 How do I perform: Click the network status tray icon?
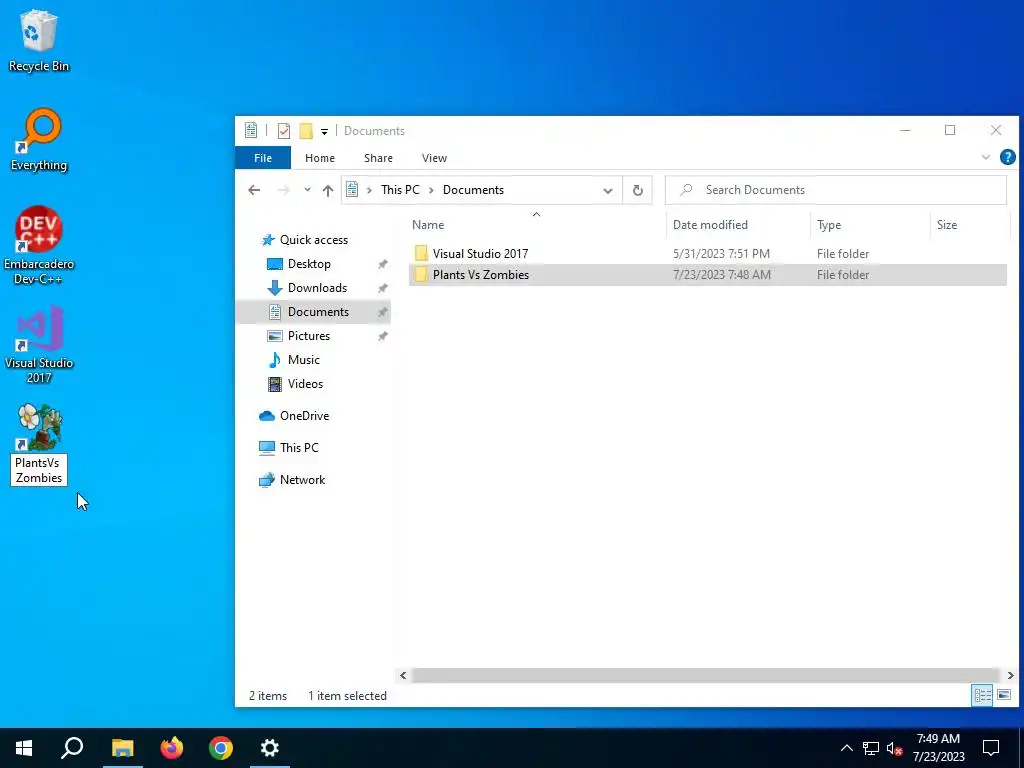[x=871, y=748]
